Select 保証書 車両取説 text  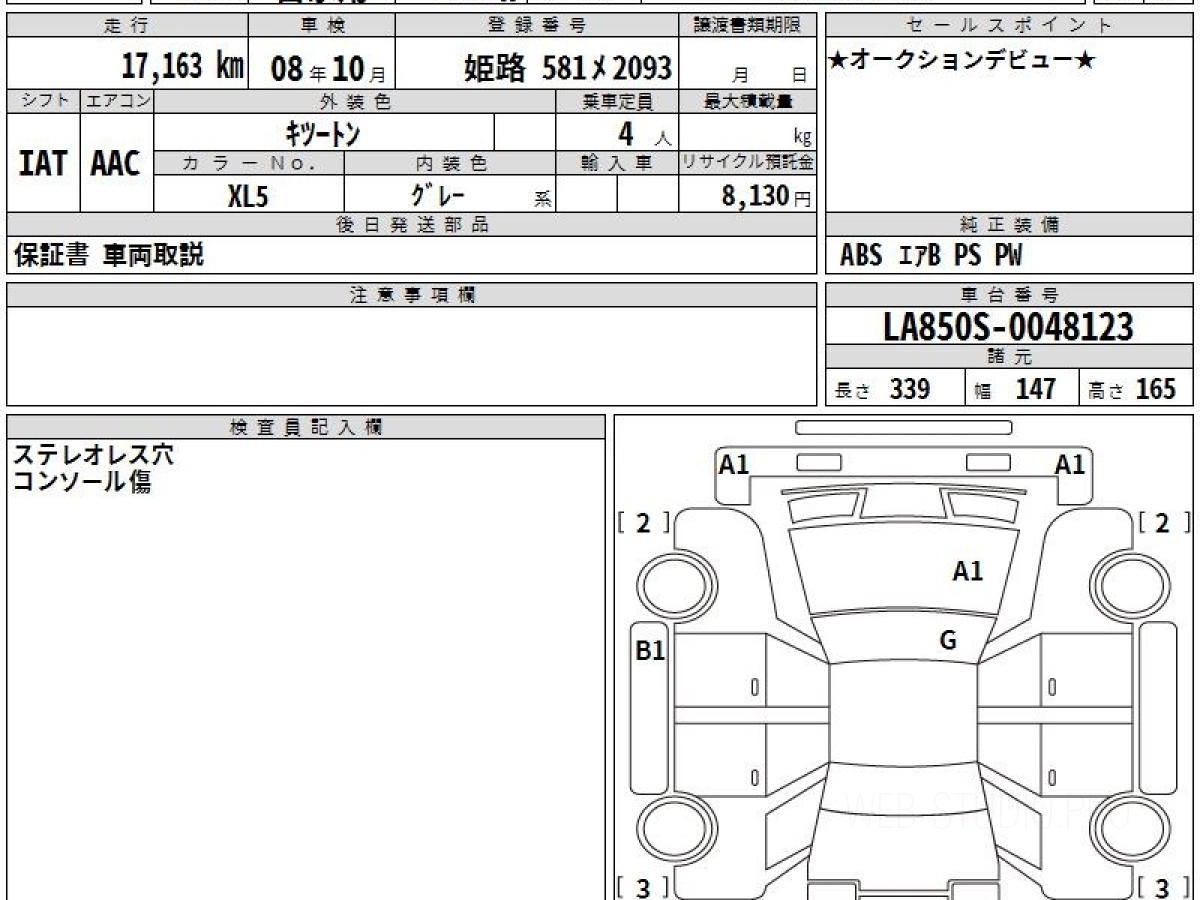tap(108, 255)
